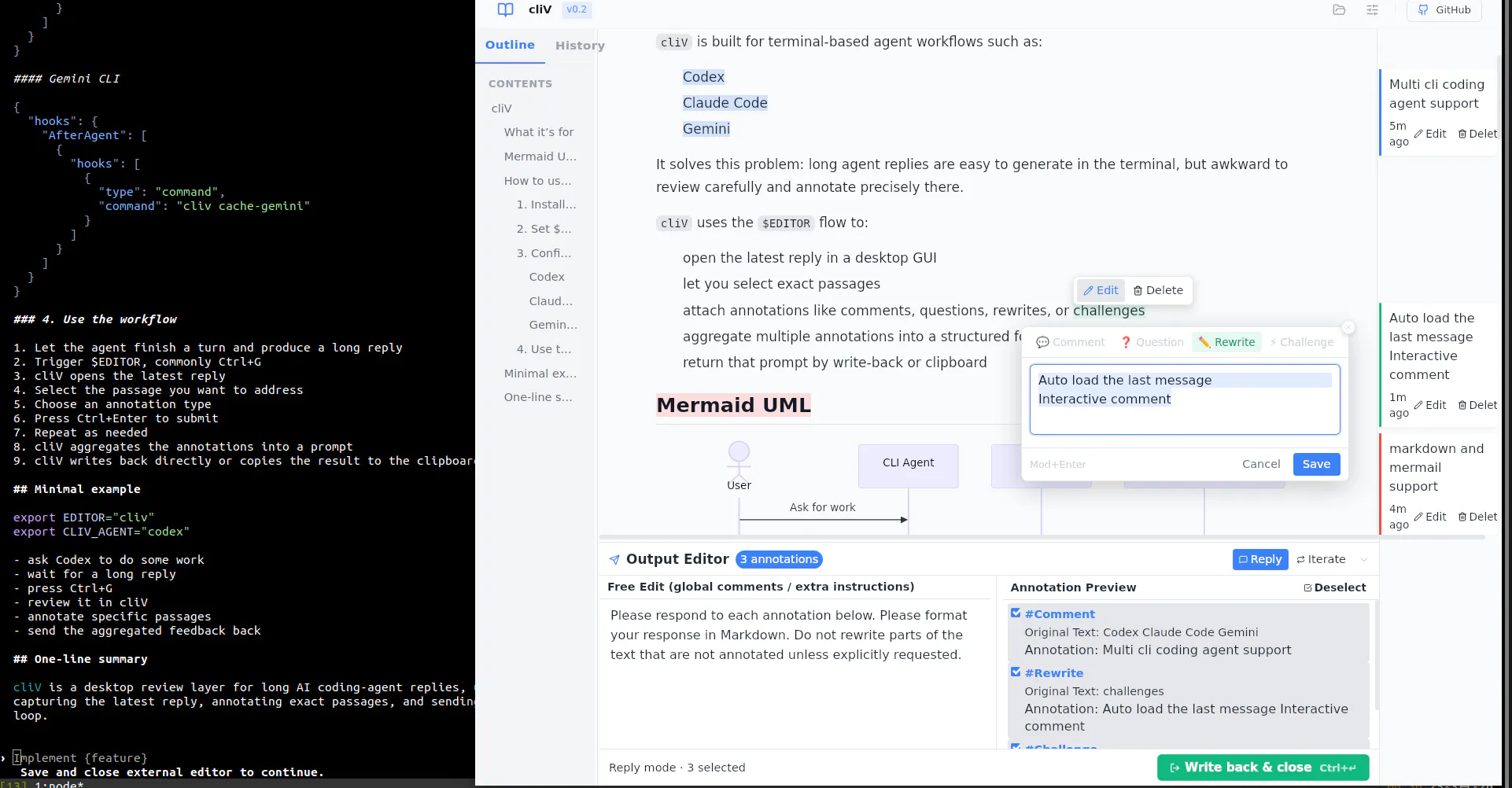1512x788 pixels.
Task: Jump to outline item 2. Set $...
Action: [x=544, y=229]
